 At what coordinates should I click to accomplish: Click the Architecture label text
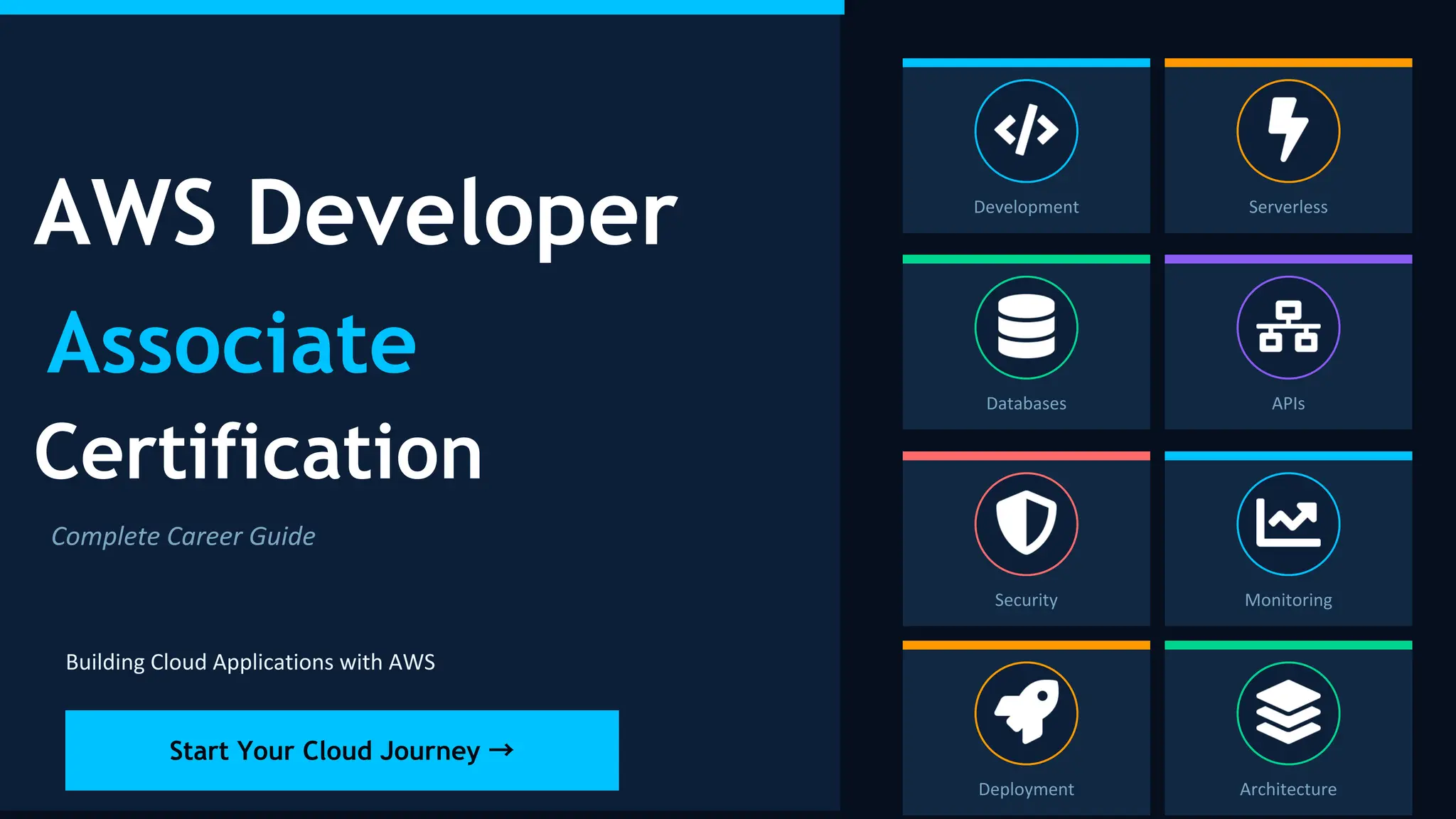click(x=1288, y=789)
